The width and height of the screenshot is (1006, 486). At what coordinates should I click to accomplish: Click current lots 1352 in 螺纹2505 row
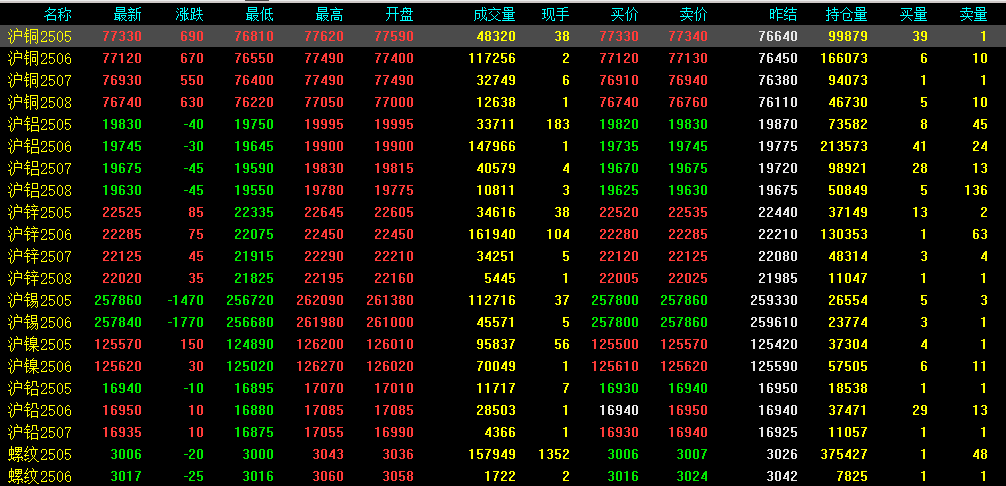click(554, 455)
